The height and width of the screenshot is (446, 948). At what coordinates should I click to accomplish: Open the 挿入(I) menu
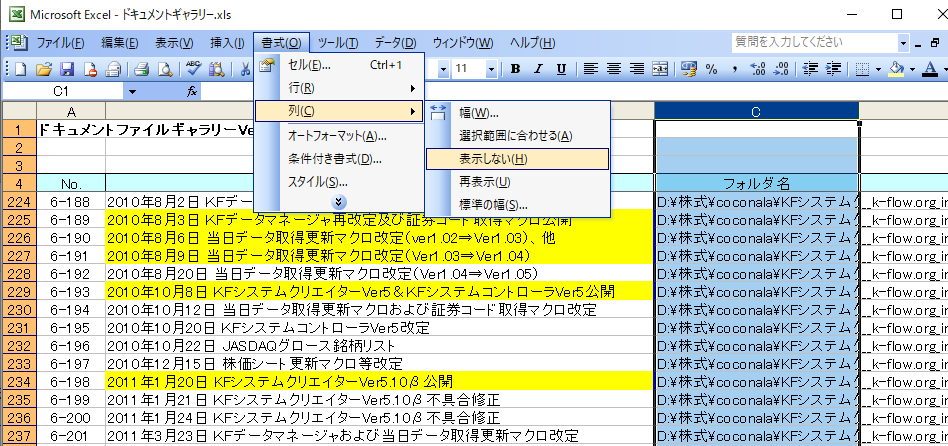227,43
